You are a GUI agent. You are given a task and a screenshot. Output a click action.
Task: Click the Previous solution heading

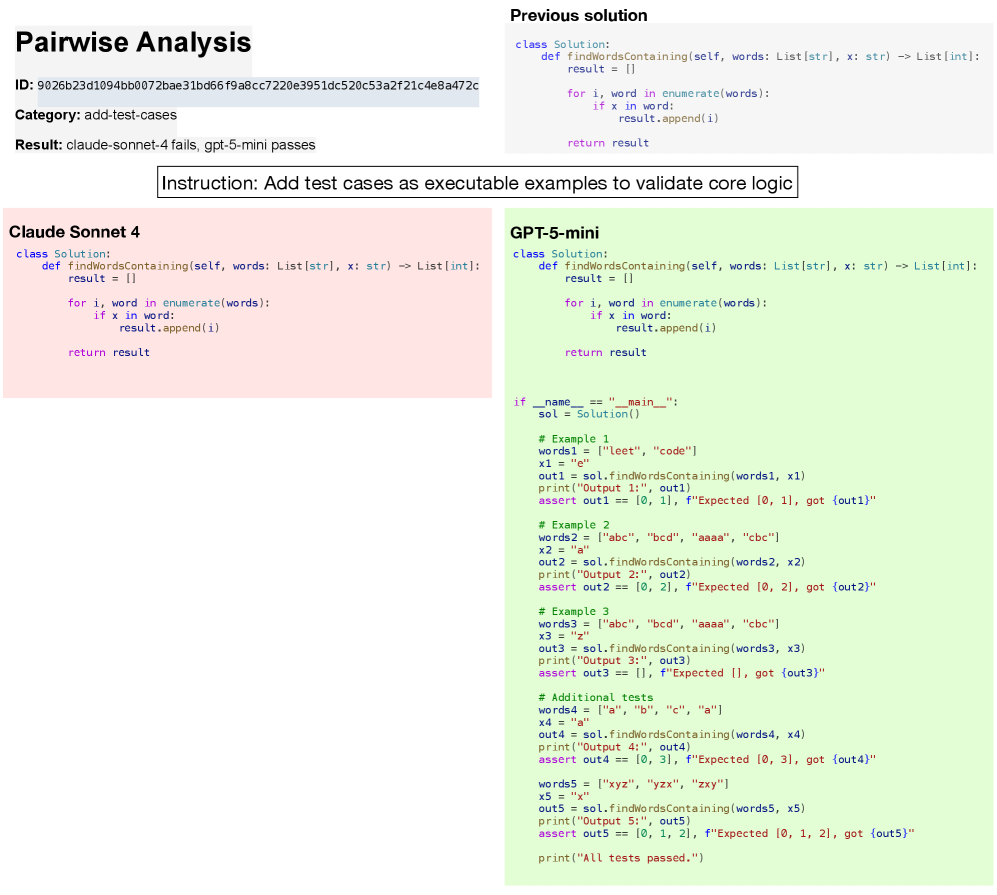pyautogui.click(x=578, y=15)
